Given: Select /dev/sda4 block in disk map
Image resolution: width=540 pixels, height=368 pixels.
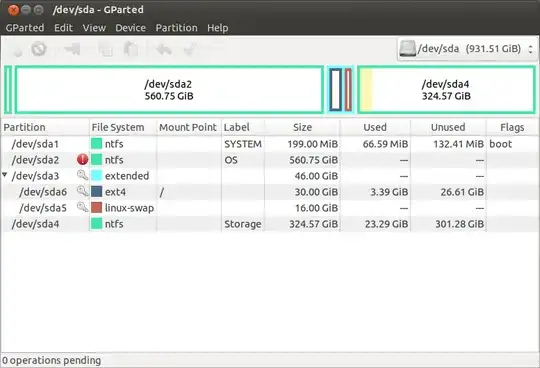Looking at the screenshot, I should coord(446,90).
